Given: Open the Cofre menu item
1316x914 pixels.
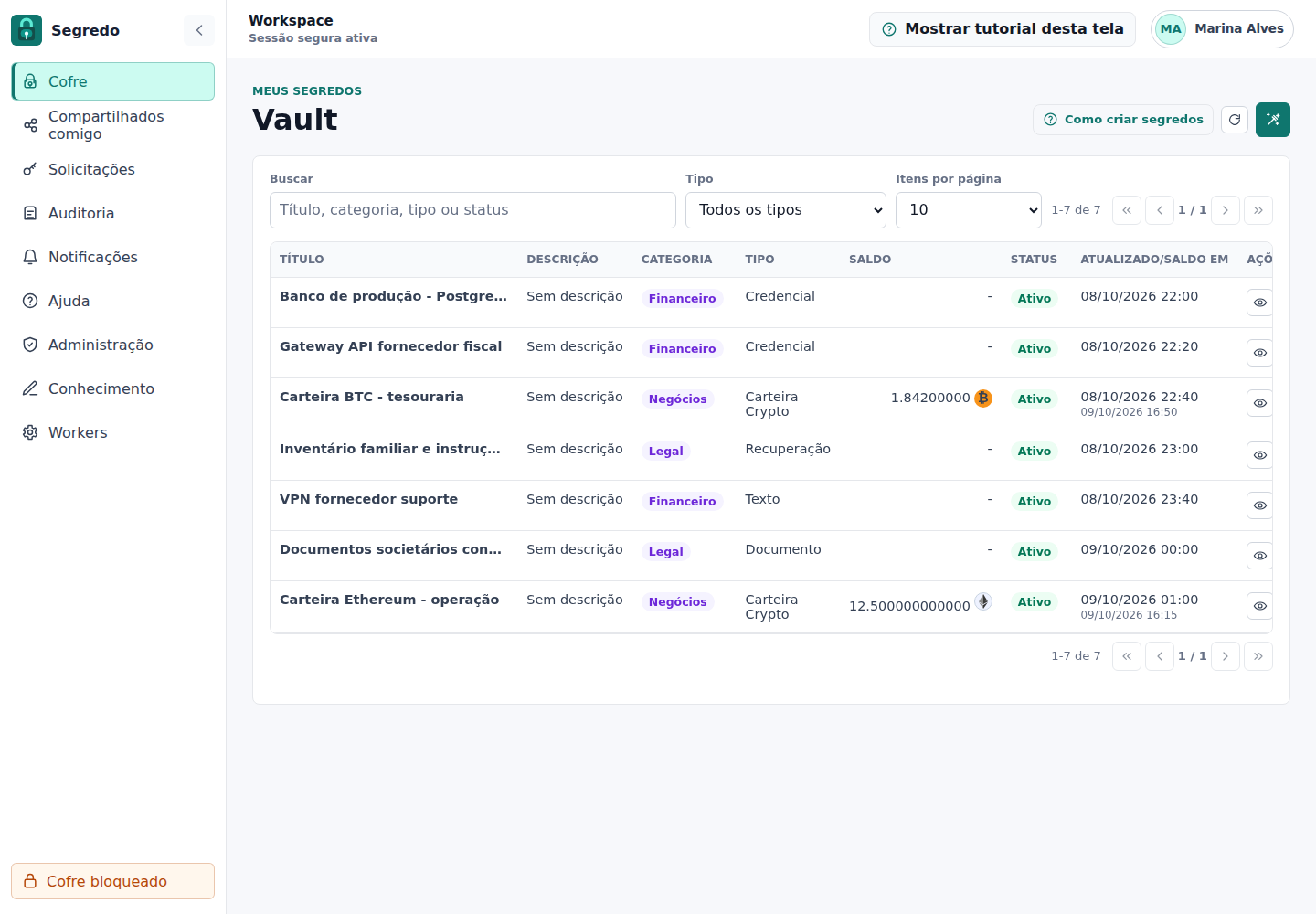Looking at the screenshot, I should point(113,81).
